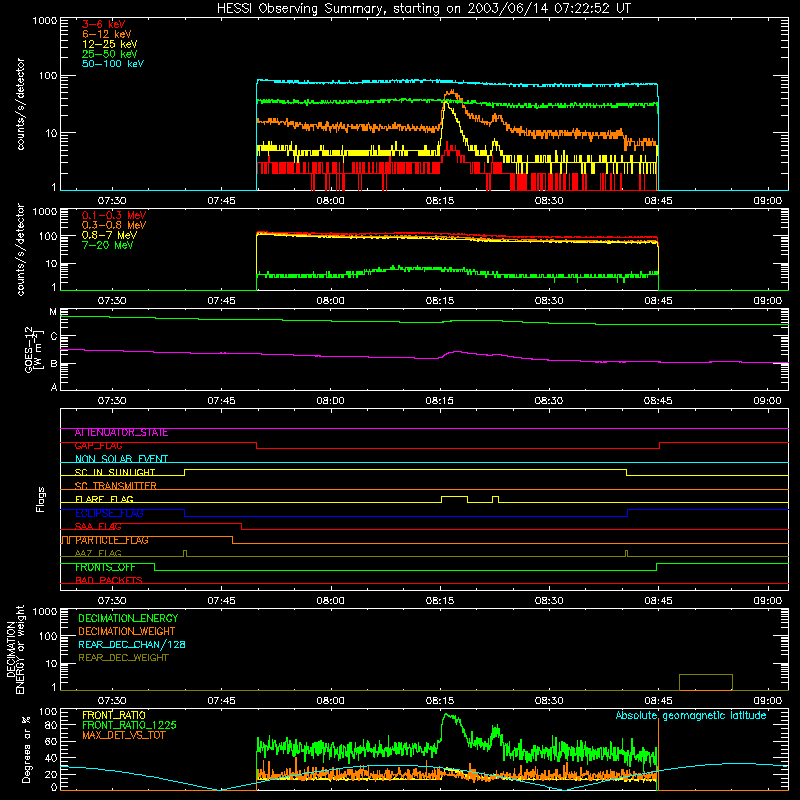Click the 0.3-0.8 MeV legend entry

(114, 225)
